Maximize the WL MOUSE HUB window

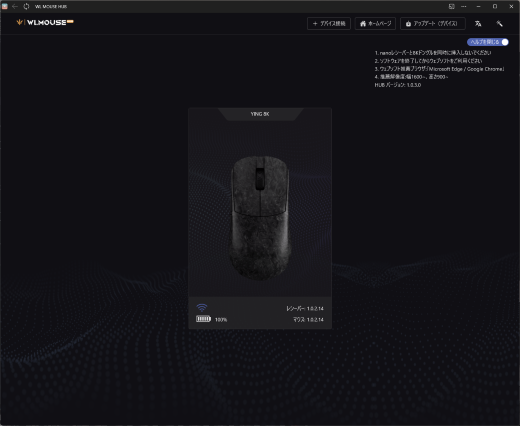click(x=495, y=6)
